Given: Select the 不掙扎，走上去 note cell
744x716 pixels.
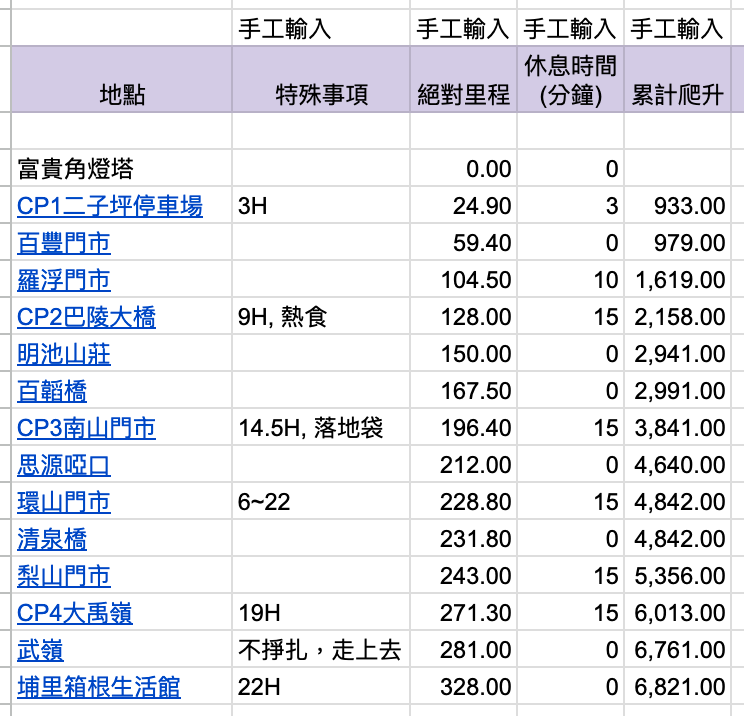Looking at the screenshot, I should tap(321, 649).
